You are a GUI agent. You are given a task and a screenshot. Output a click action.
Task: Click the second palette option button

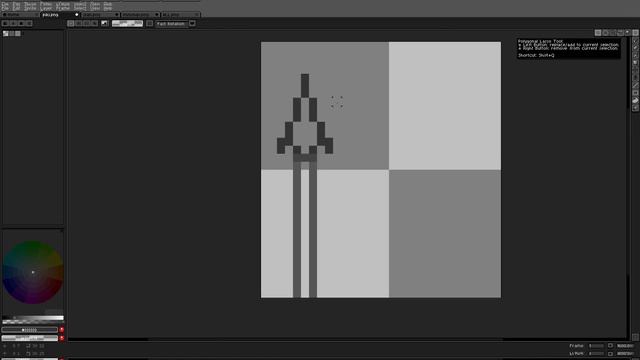coord(13,24)
